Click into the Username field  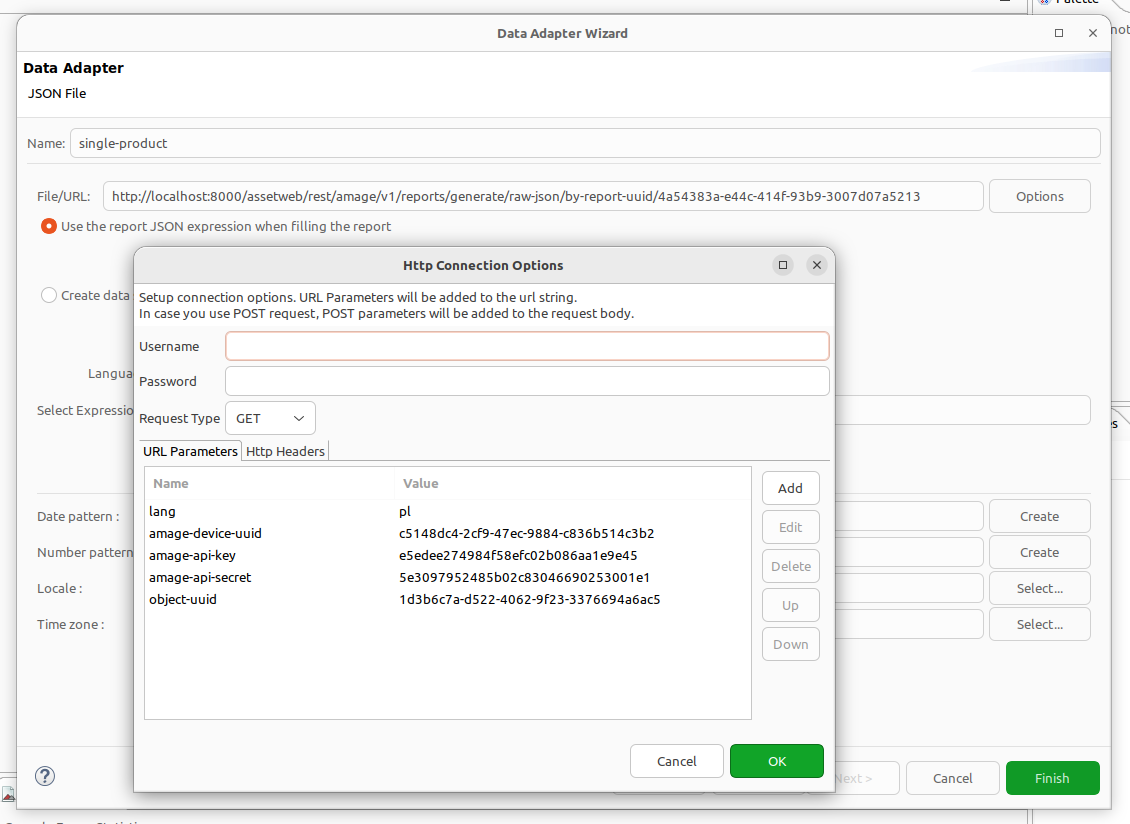pos(527,346)
